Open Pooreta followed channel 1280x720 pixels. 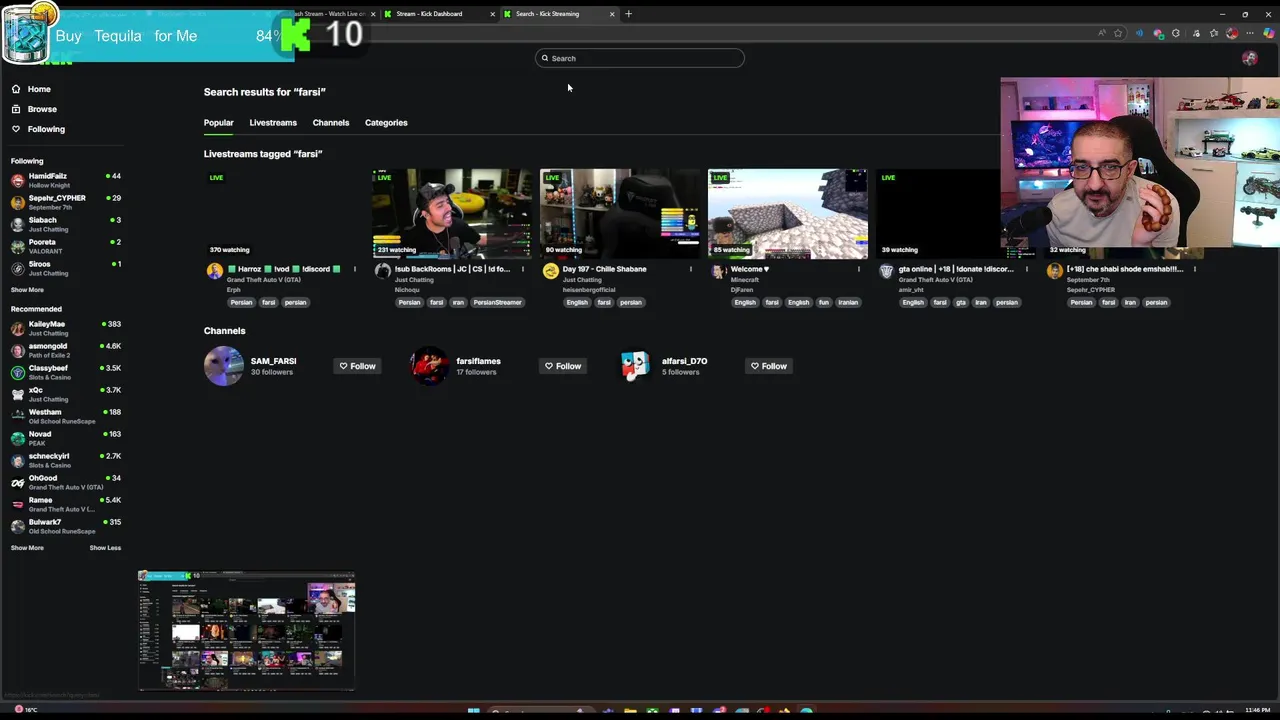click(65, 246)
